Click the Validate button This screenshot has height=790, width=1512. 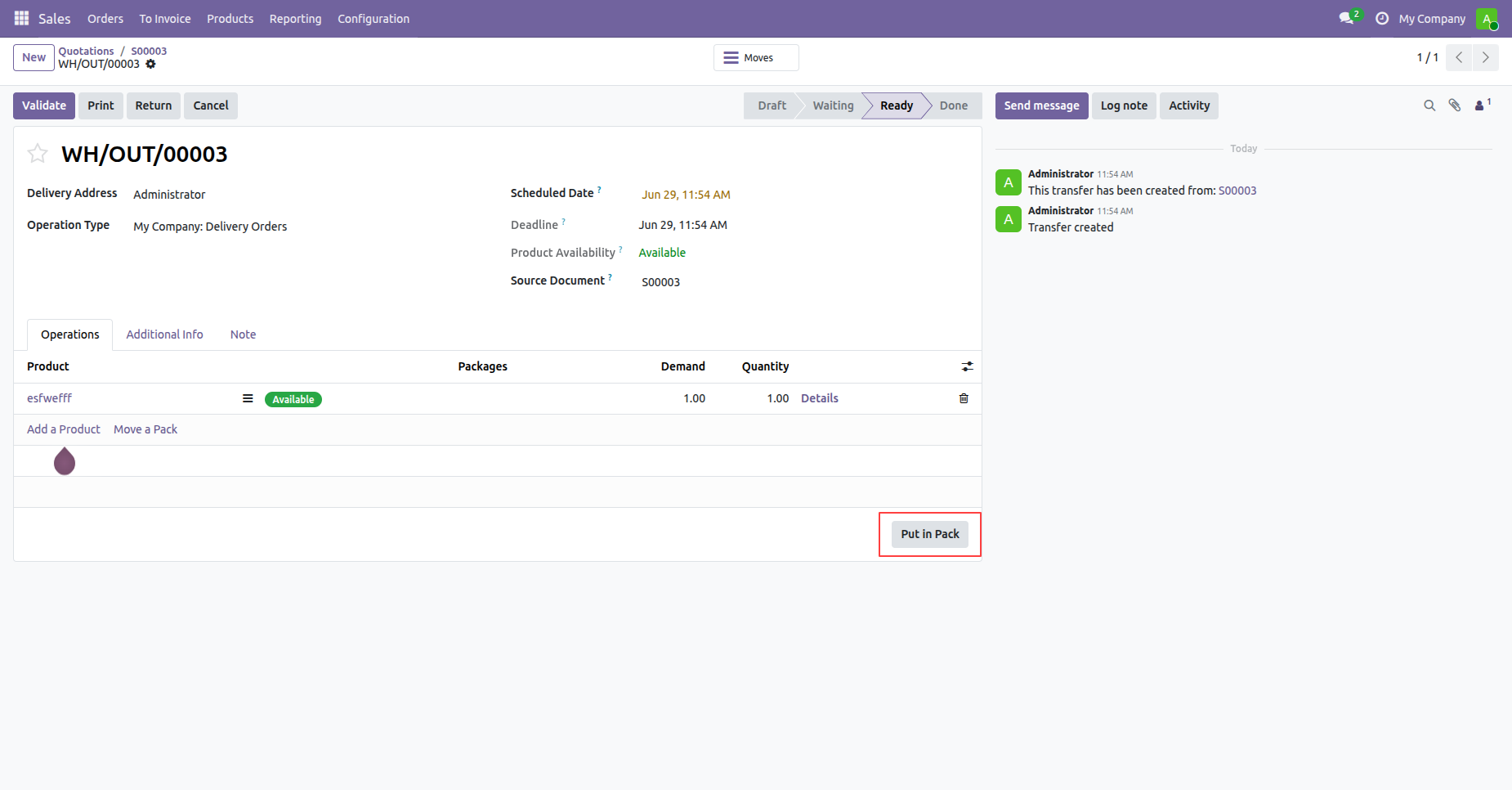coord(44,105)
